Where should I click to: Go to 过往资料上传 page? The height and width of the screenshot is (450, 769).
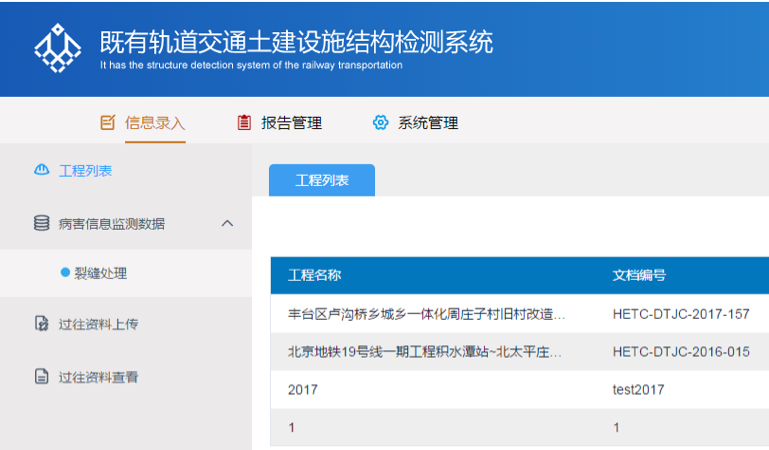coord(98,324)
